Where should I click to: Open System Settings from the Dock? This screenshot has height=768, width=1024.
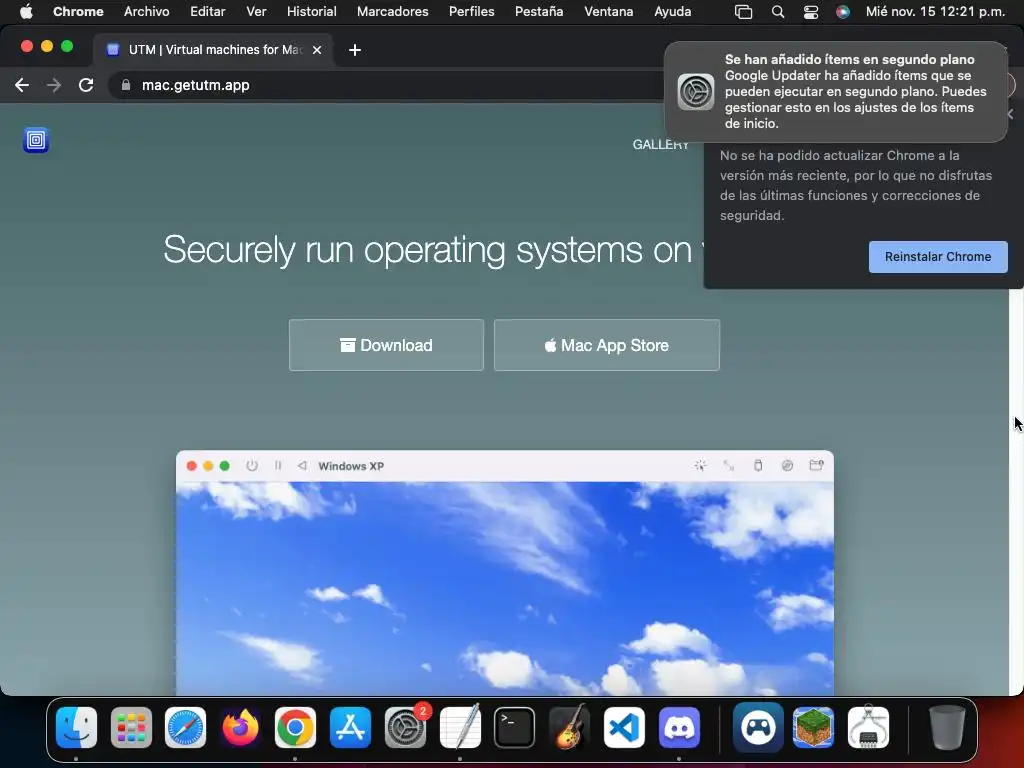click(x=405, y=727)
